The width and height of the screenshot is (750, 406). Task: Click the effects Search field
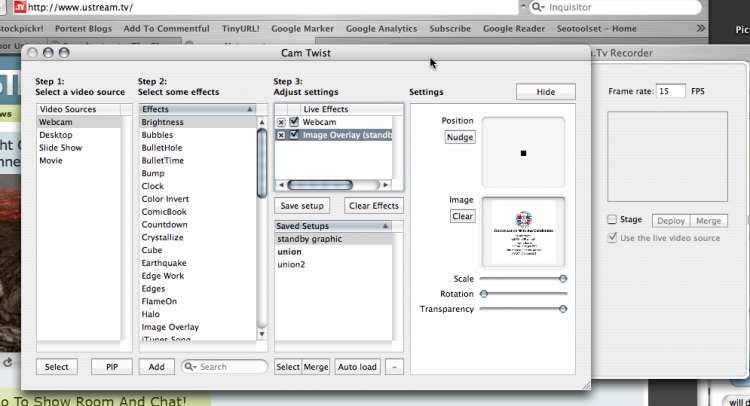(x=224, y=367)
